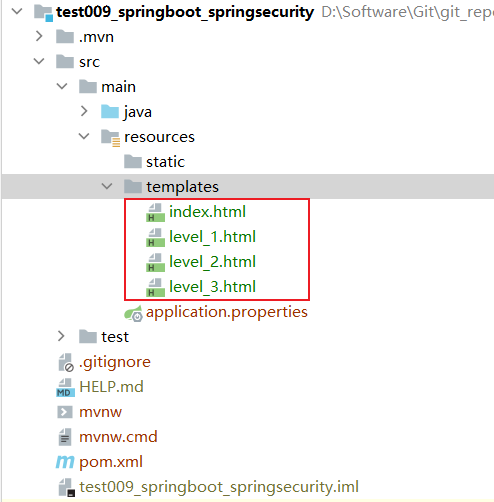Select the static folder

[165, 162]
